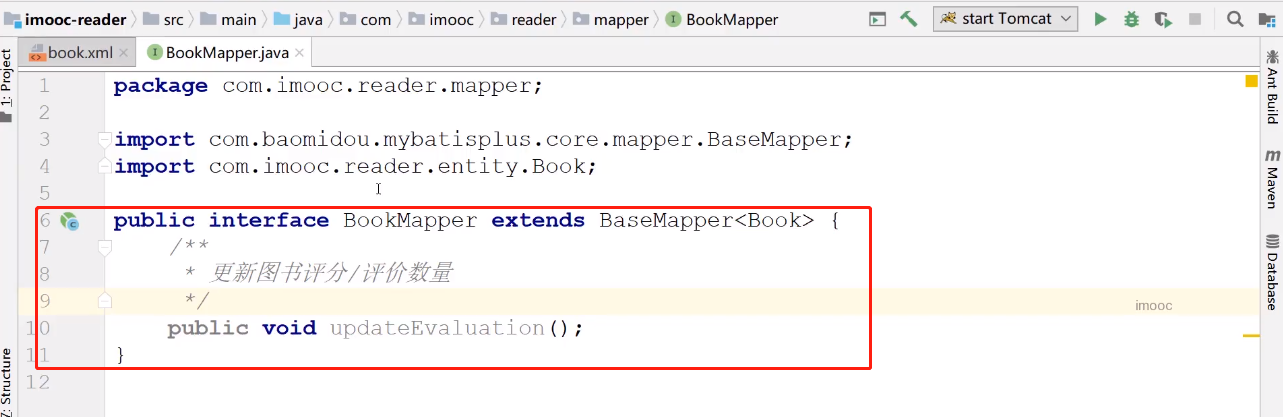Click the gutter implementation icon on line 6
This screenshot has height=417, width=1283.
69,221
